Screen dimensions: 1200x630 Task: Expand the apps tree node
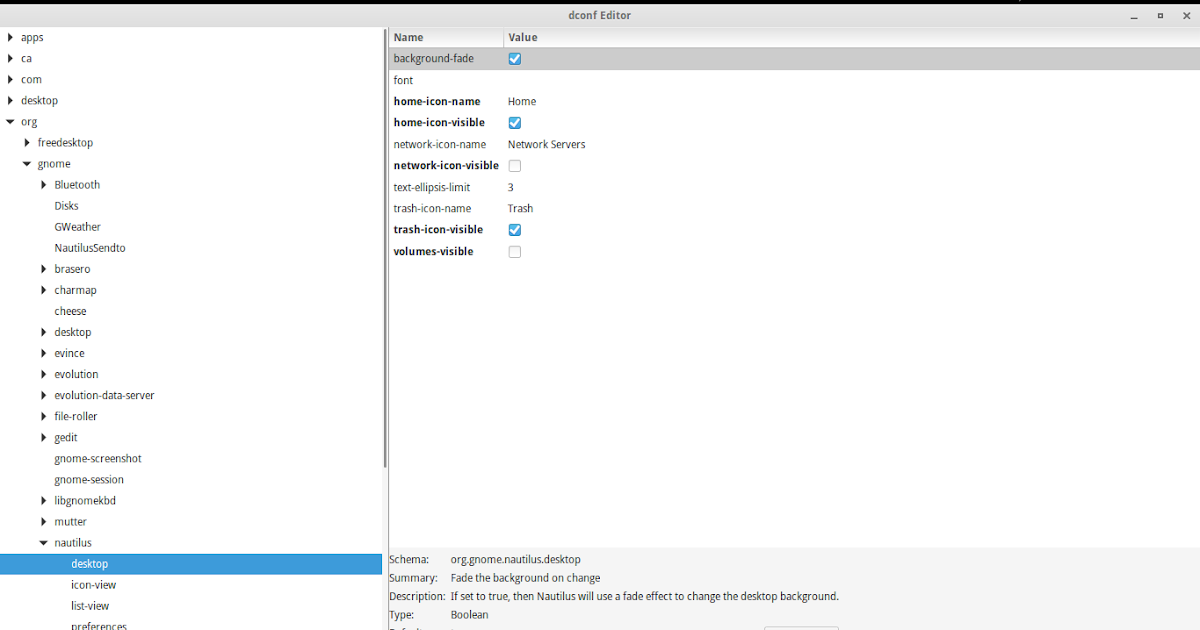point(10,37)
